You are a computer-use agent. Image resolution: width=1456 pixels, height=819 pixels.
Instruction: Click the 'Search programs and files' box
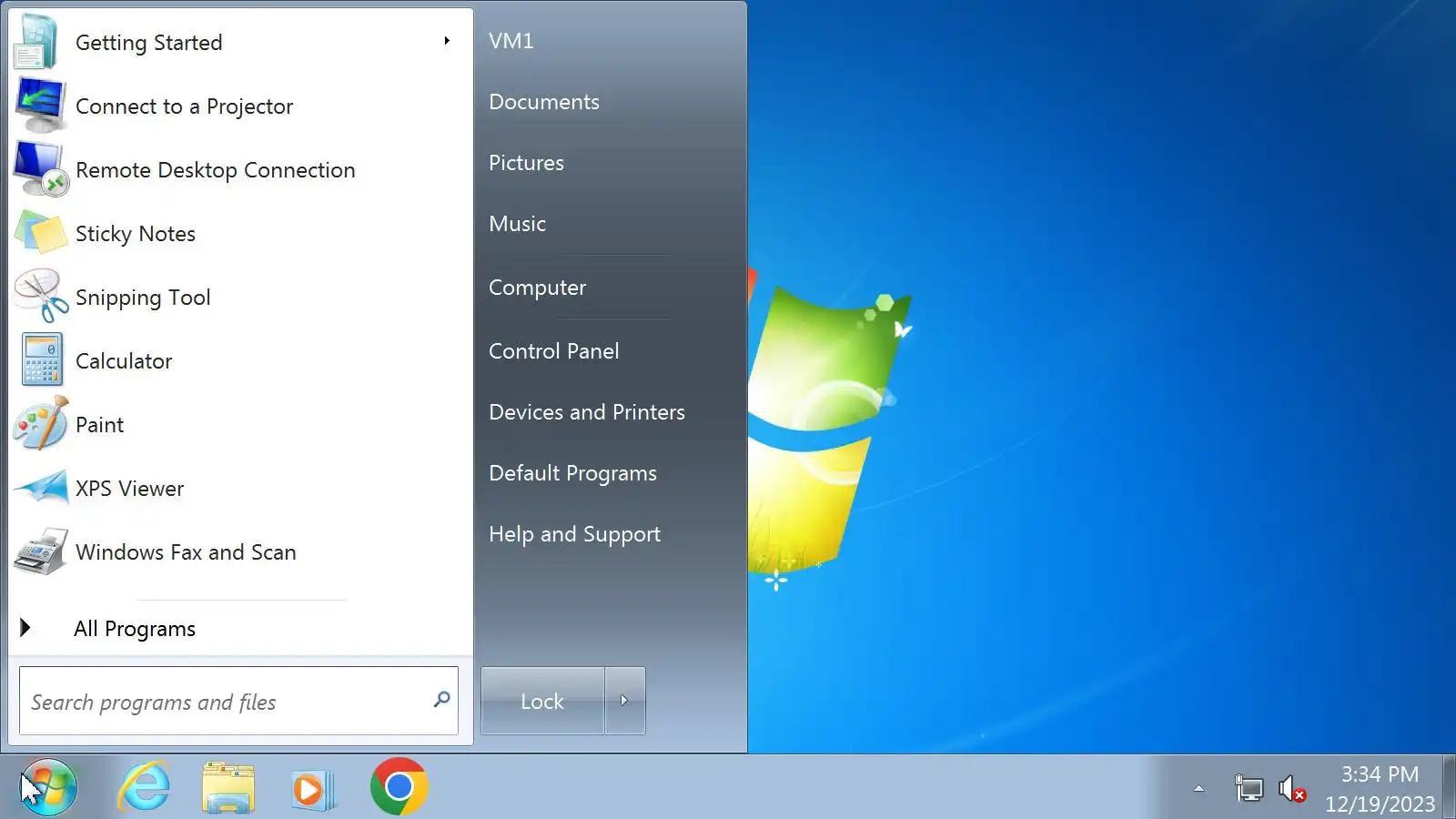[238, 701]
